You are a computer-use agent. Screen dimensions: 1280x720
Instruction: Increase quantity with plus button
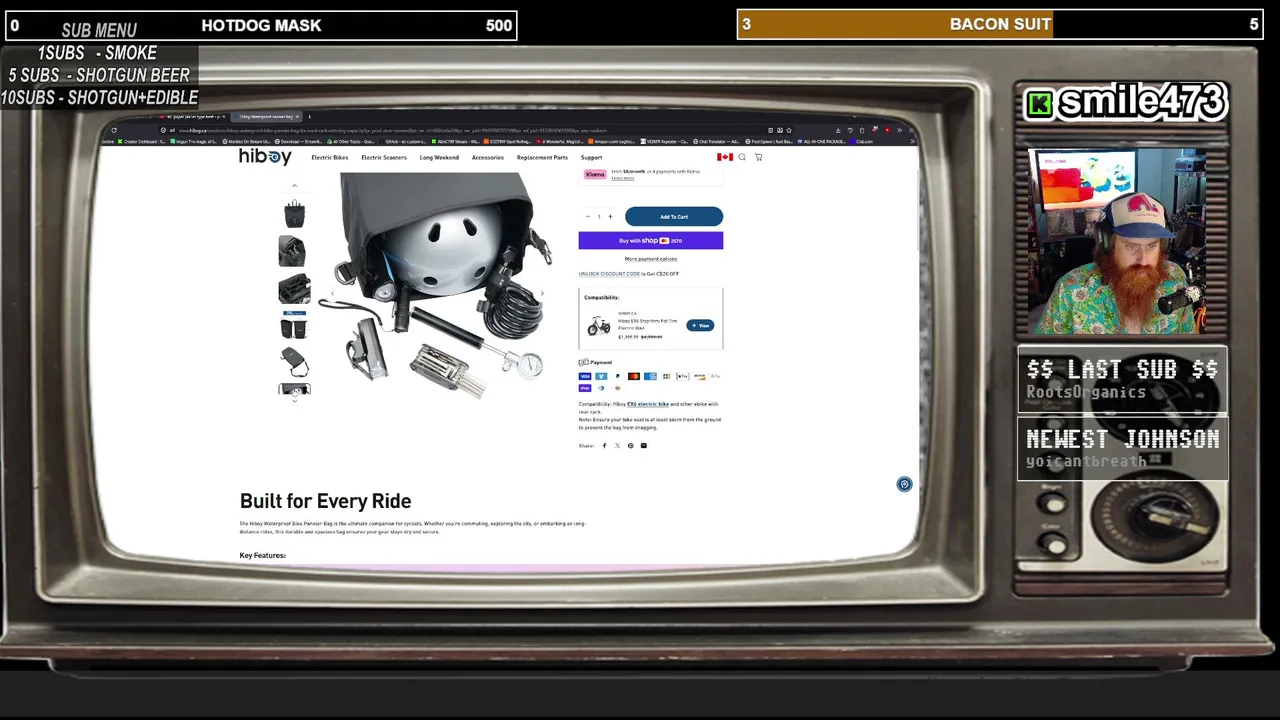click(610, 217)
